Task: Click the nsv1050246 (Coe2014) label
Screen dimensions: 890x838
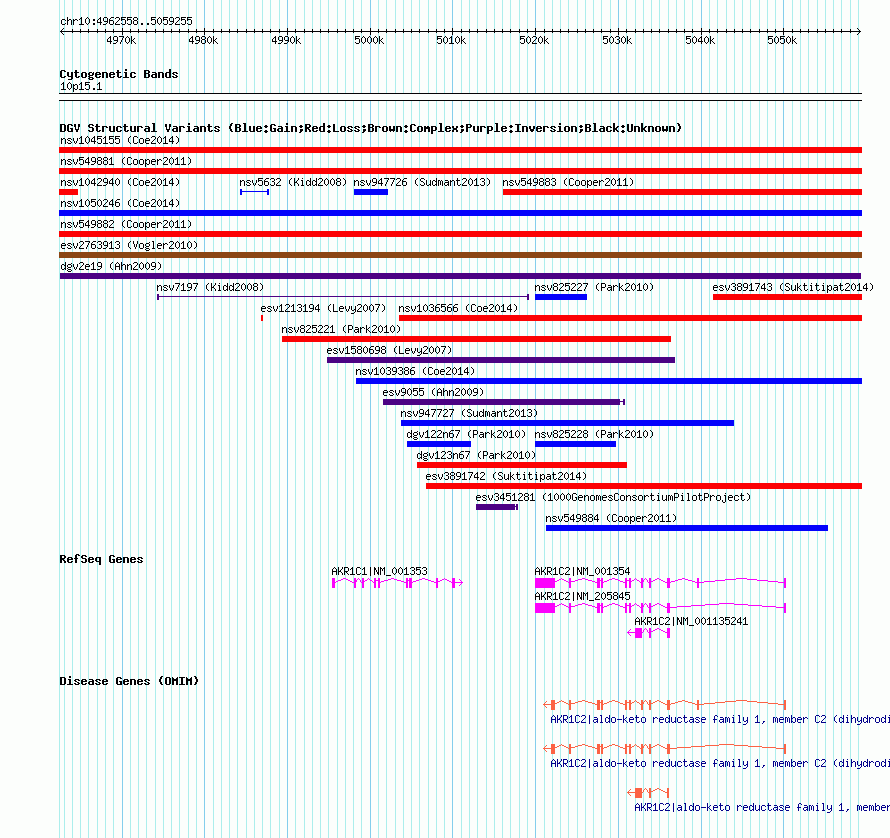Action: point(120,203)
